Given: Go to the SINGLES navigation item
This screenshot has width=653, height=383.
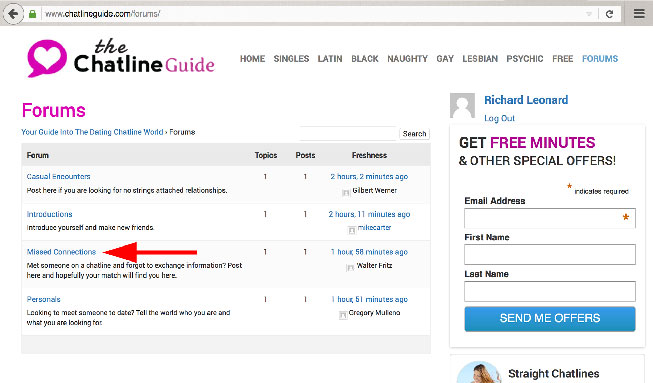Looking at the screenshot, I should (x=291, y=59).
